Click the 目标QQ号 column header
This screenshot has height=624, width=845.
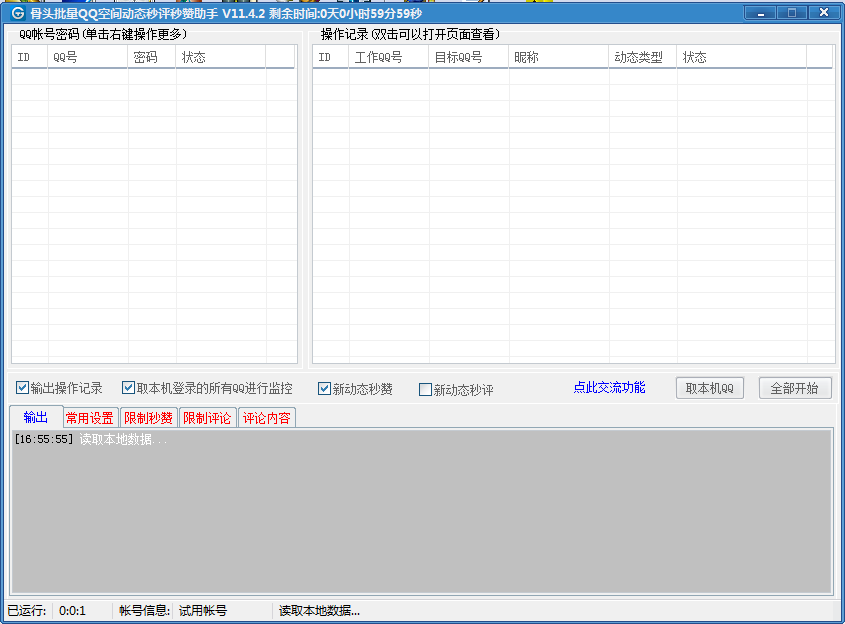[x=469, y=57]
